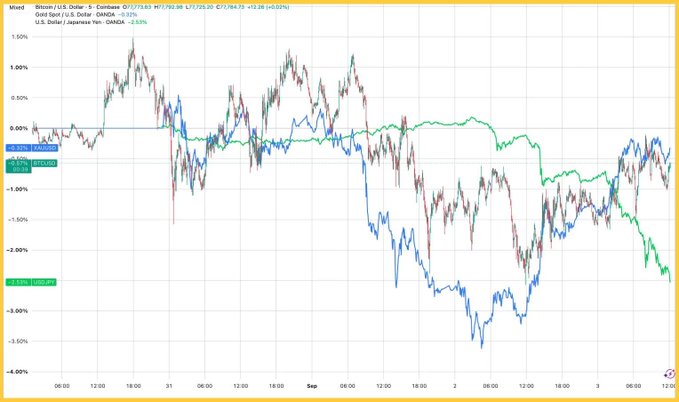Open the Mixed scale mode label
The height and width of the screenshot is (402, 679).
coord(17,7)
